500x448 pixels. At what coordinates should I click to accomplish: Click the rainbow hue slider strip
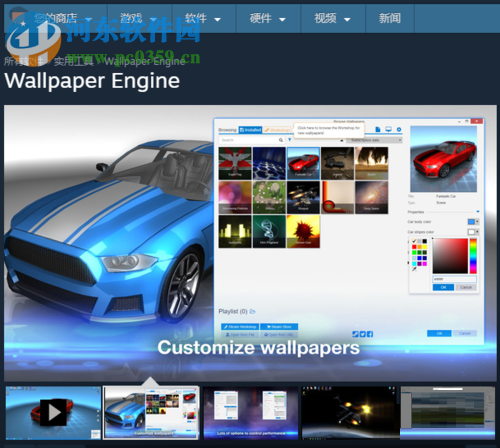(473, 256)
